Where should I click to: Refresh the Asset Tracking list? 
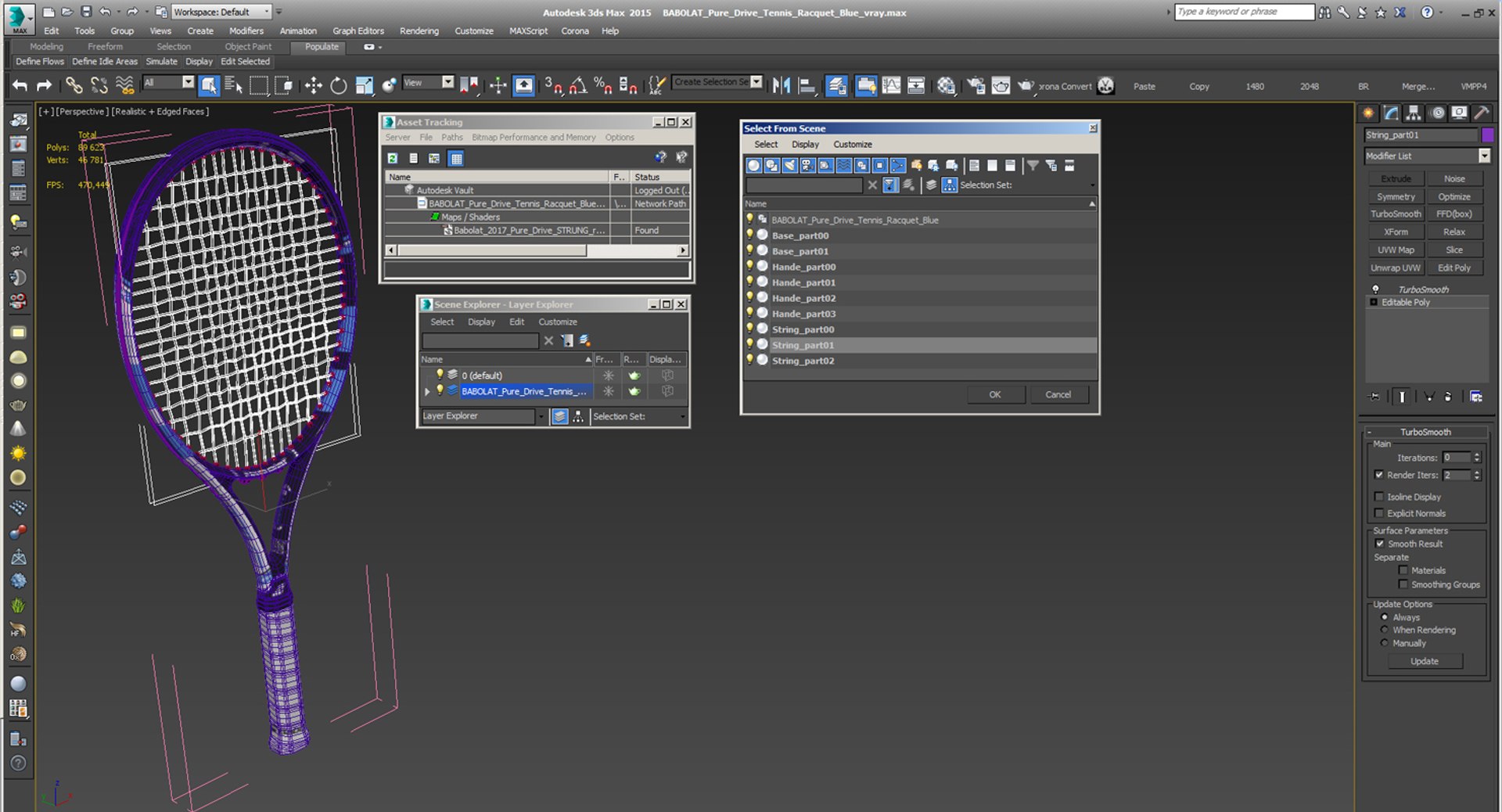(x=393, y=158)
